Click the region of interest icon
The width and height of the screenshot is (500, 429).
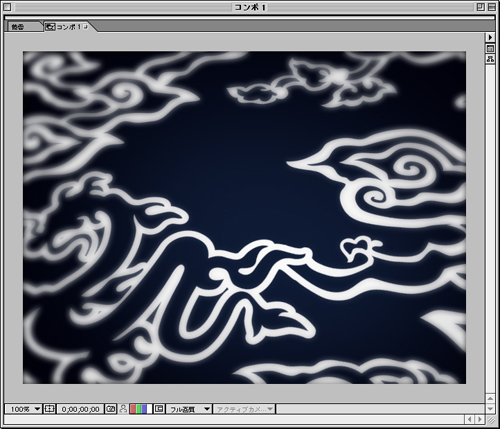159,409
